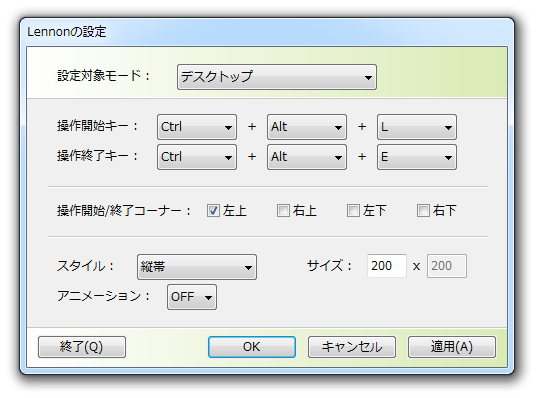Click the disabled サイズ height field
The width and height of the screenshot is (538, 398).
(447, 266)
